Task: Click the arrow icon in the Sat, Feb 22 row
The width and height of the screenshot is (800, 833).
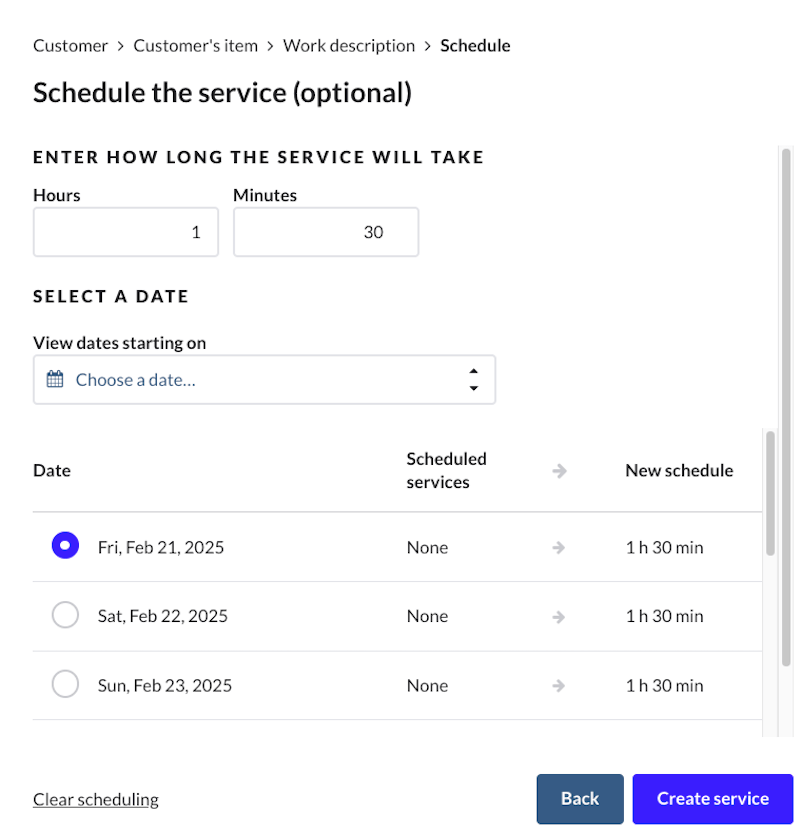Action: click(559, 615)
